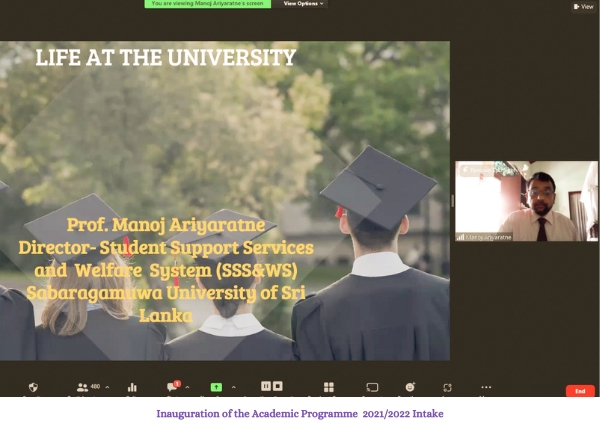Click the green Share Screen icon
Screen dimensions: 600x425
point(216,387)
